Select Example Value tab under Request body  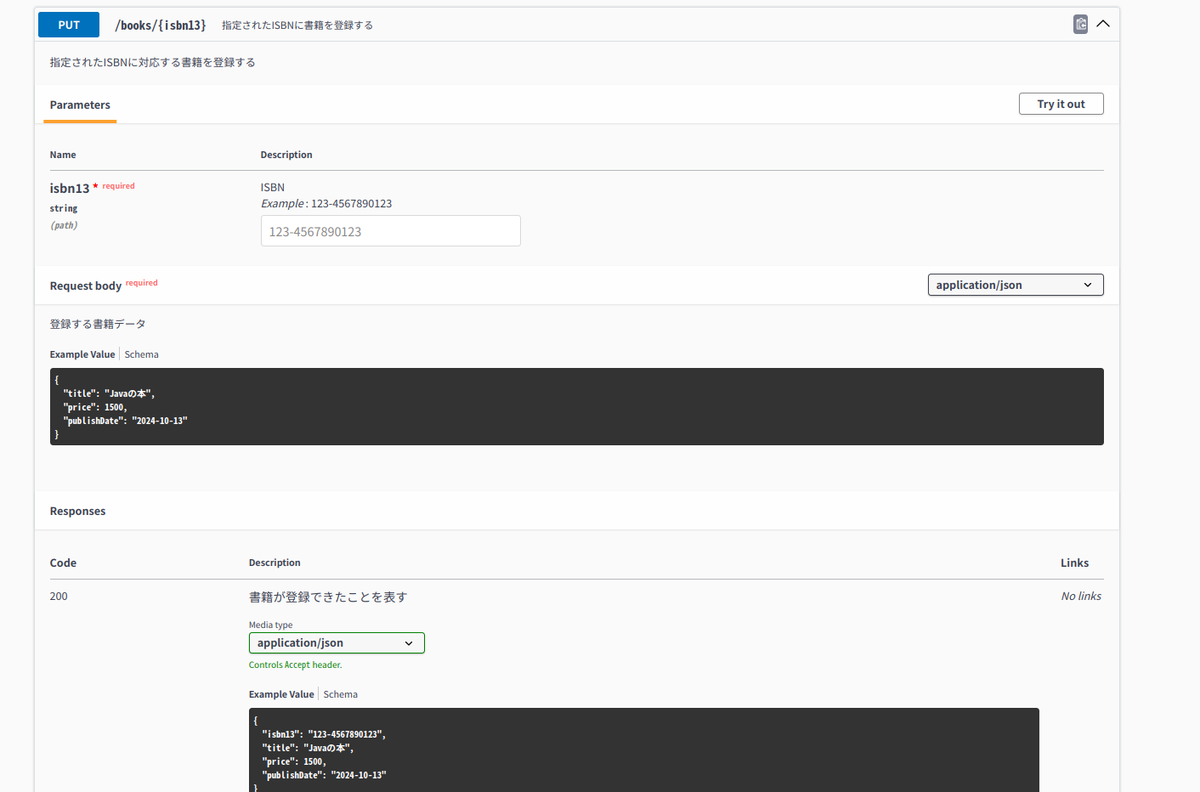[82, 354]
